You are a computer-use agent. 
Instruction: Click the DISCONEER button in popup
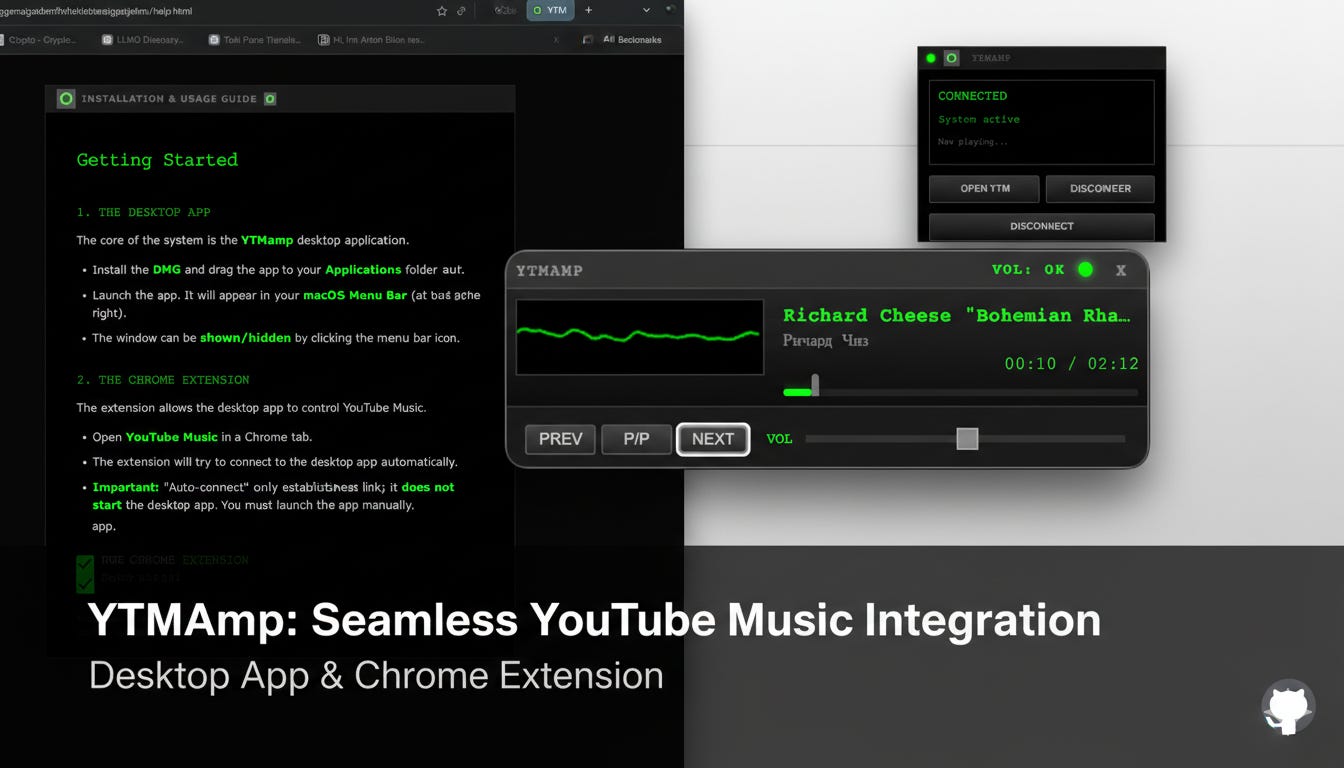(x=1100, y=189)
